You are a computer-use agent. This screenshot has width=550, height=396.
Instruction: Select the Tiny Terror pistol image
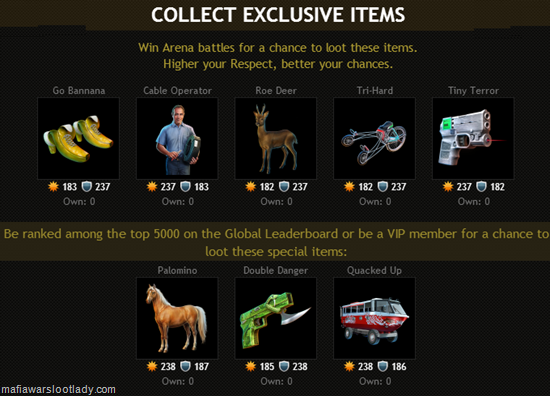pos(473,138)
